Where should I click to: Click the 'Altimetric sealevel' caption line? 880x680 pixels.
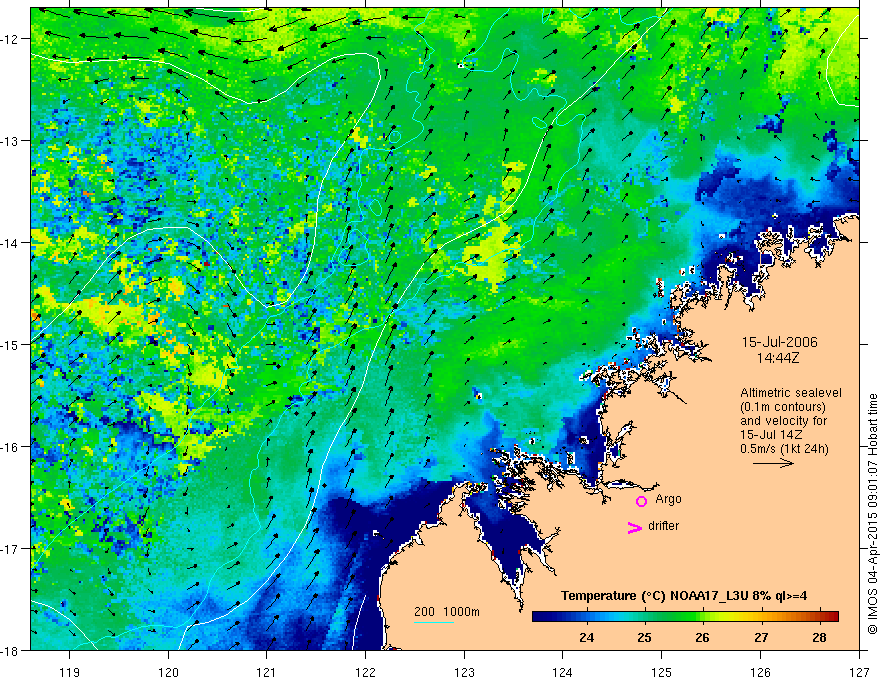[x=791, y=393]
